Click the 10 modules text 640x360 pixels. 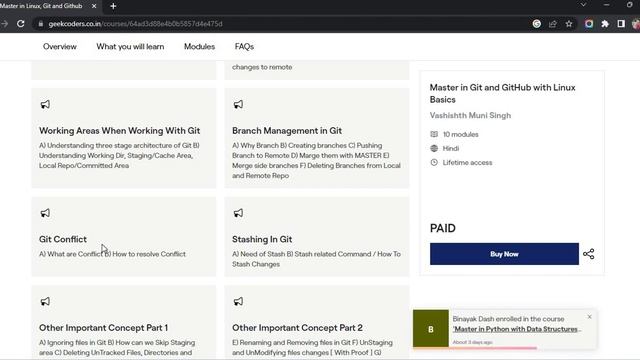click(460, 134)
